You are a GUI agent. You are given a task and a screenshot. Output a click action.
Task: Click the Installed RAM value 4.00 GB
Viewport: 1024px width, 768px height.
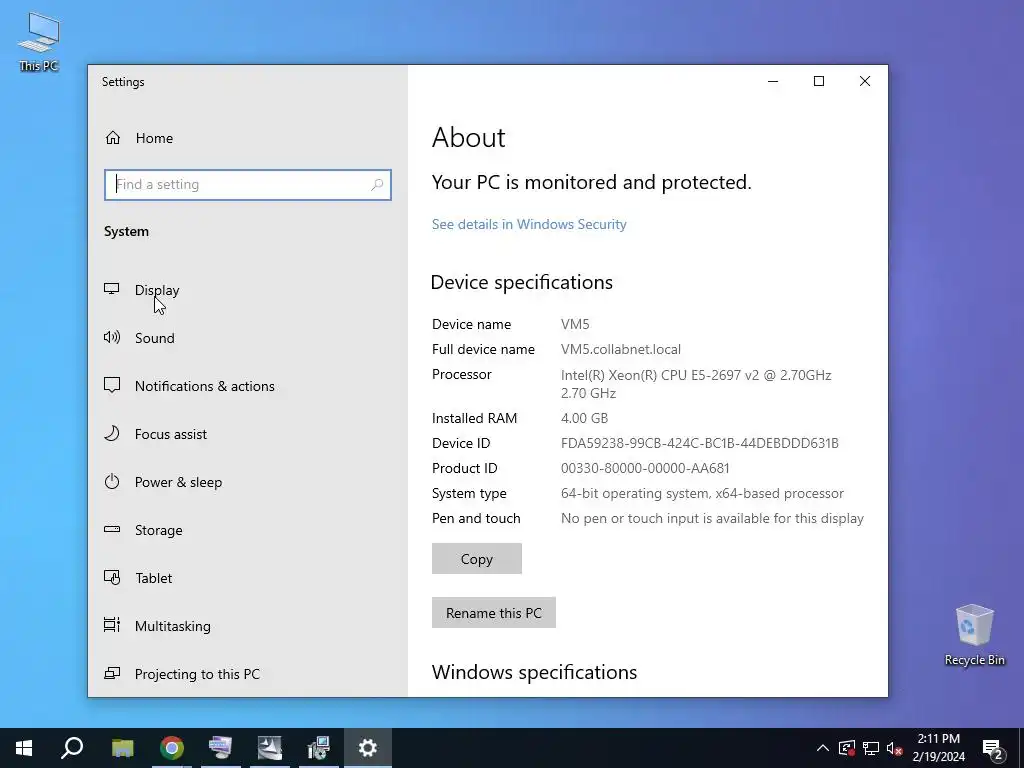click(x=584, y=418)
